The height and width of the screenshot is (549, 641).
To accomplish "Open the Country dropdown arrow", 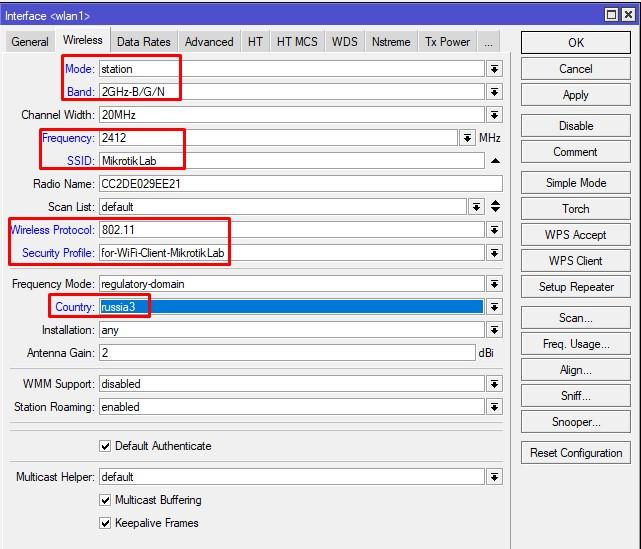I will pyautogui.click(x=494, y=307).
